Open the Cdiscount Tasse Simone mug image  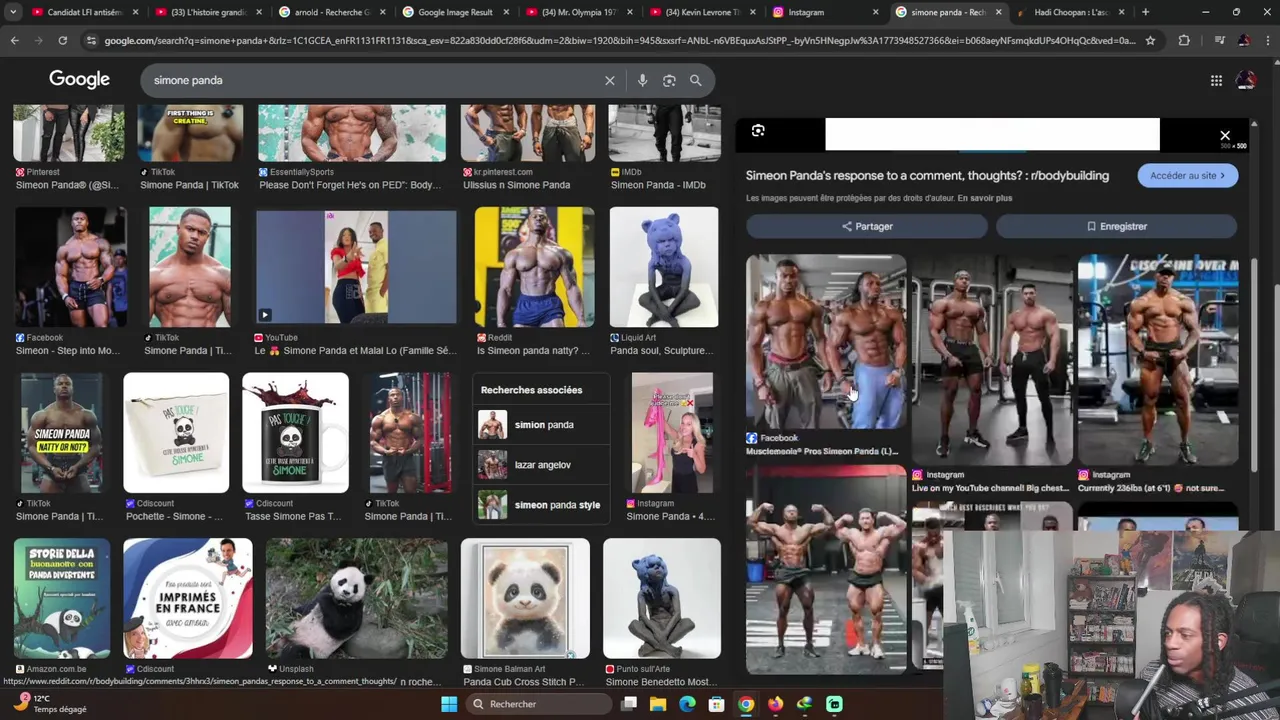click(x=295, y=433)
